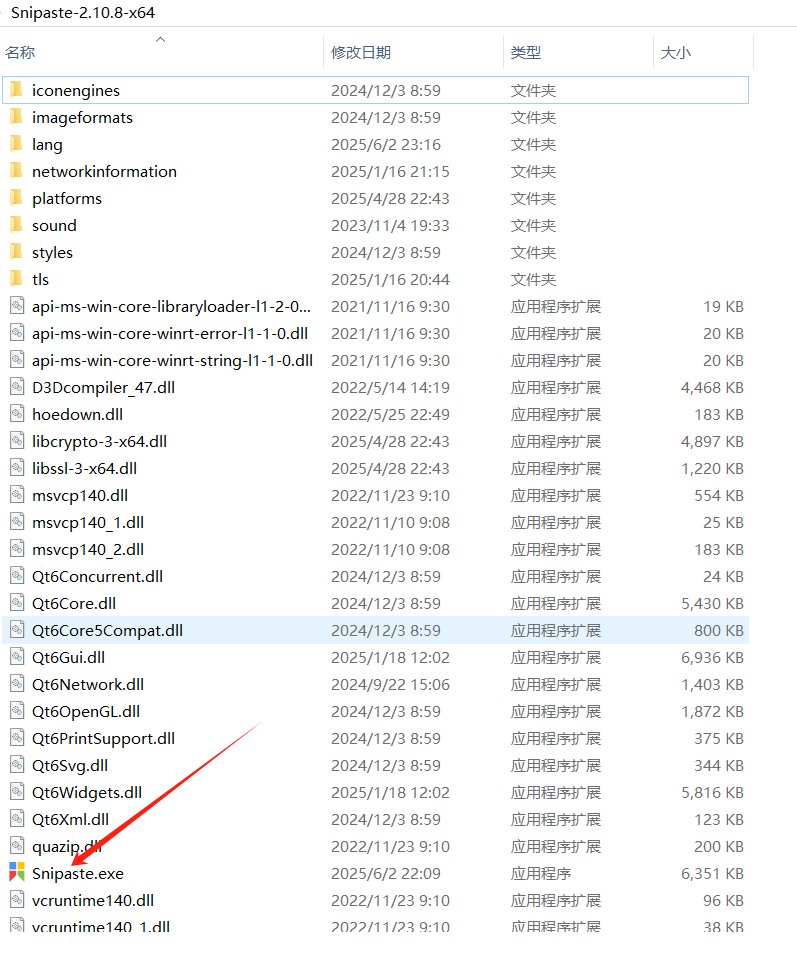
Task: Click the sound folder icon
Action: 17,225
